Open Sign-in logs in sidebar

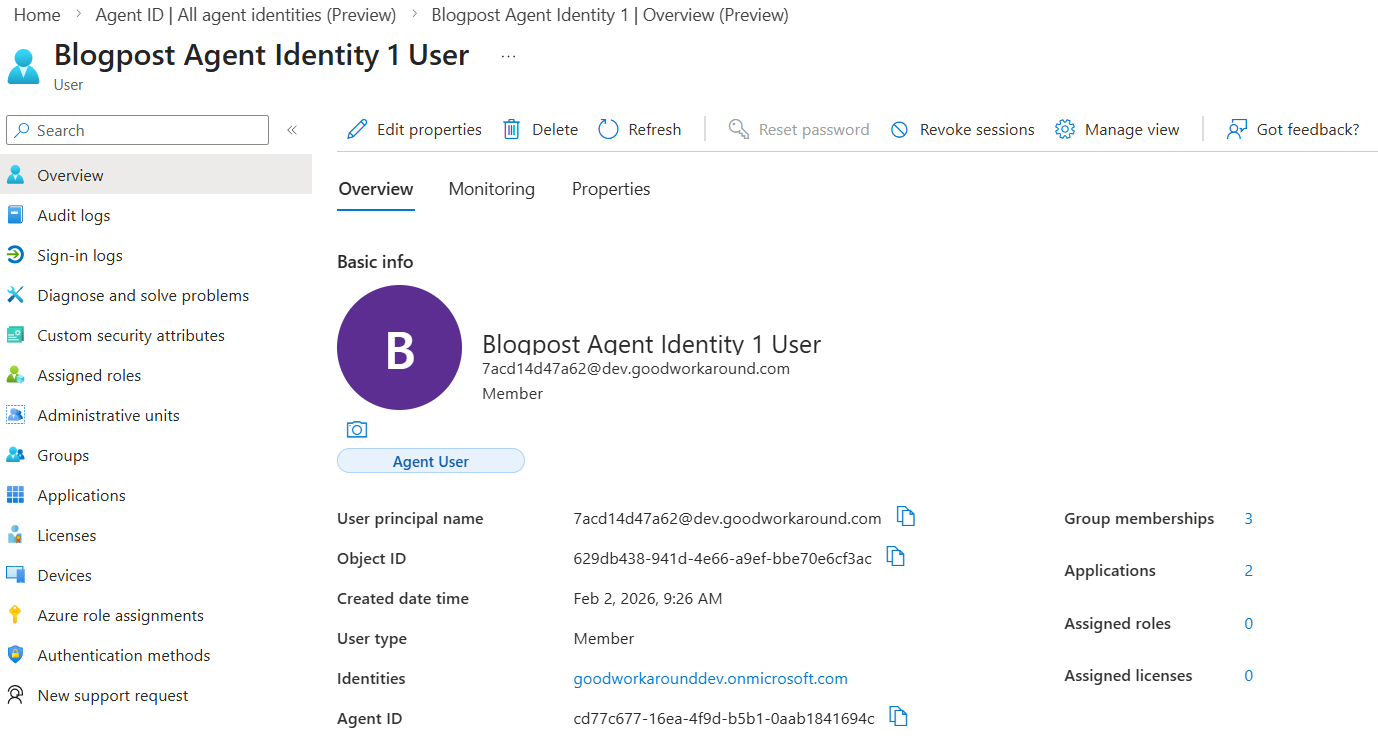point(80,256)
